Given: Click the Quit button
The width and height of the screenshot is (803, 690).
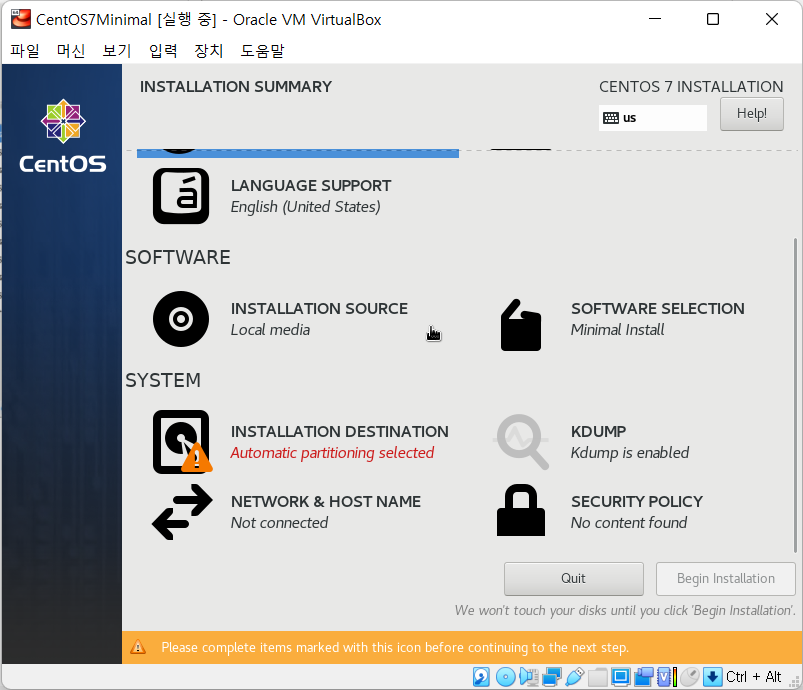Looking at the screenshot, I should pyautogui.click(x=574, y=579).
